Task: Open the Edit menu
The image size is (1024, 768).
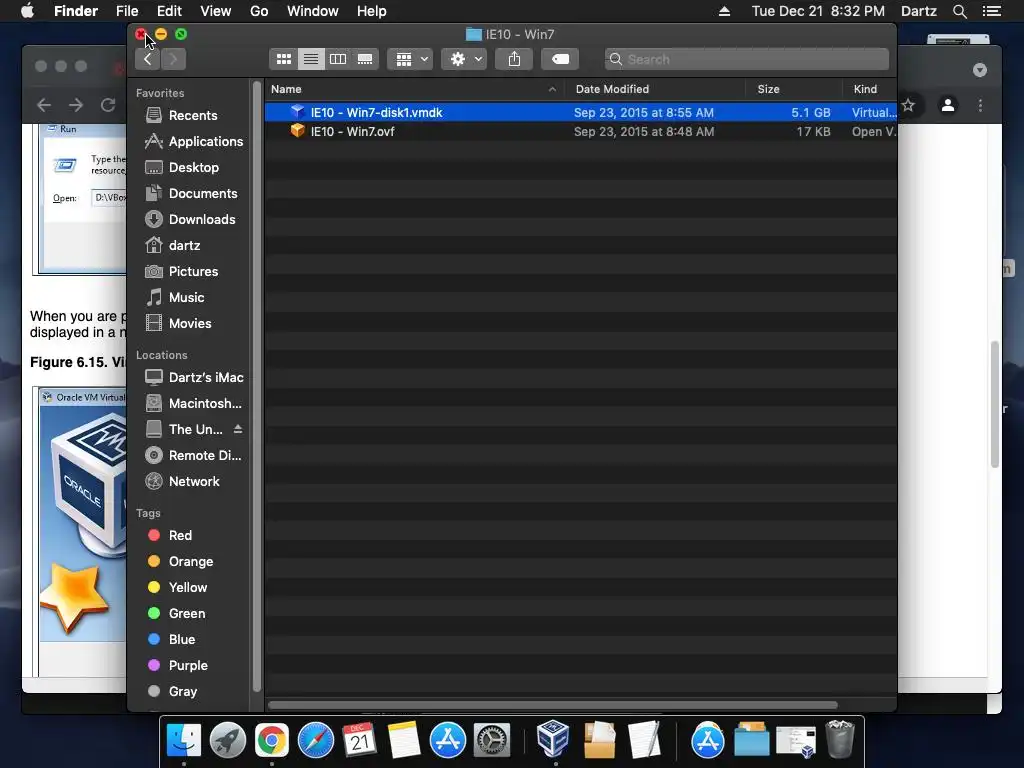Action: pos(169,11)
